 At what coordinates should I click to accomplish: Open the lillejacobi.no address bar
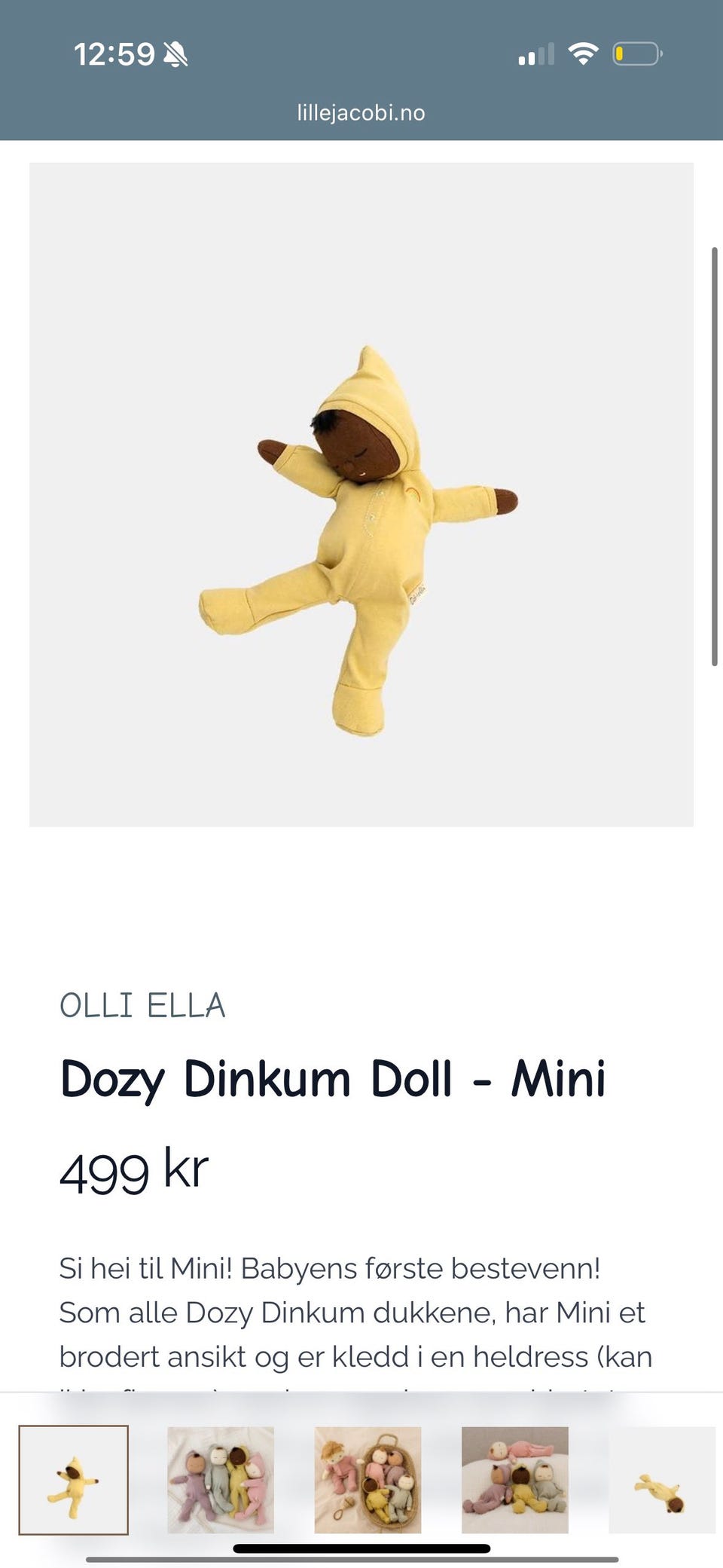pos(361,113)
